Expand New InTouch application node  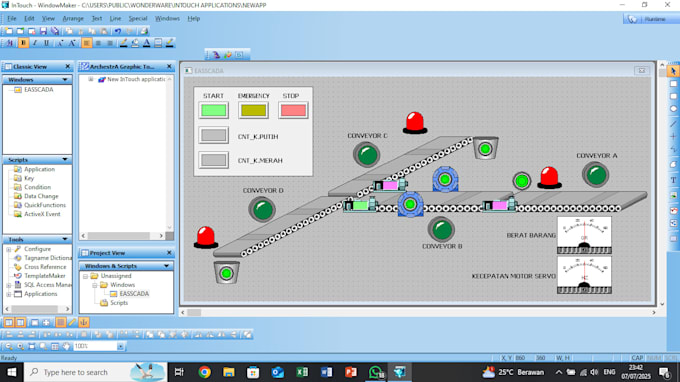pos(91,79)
